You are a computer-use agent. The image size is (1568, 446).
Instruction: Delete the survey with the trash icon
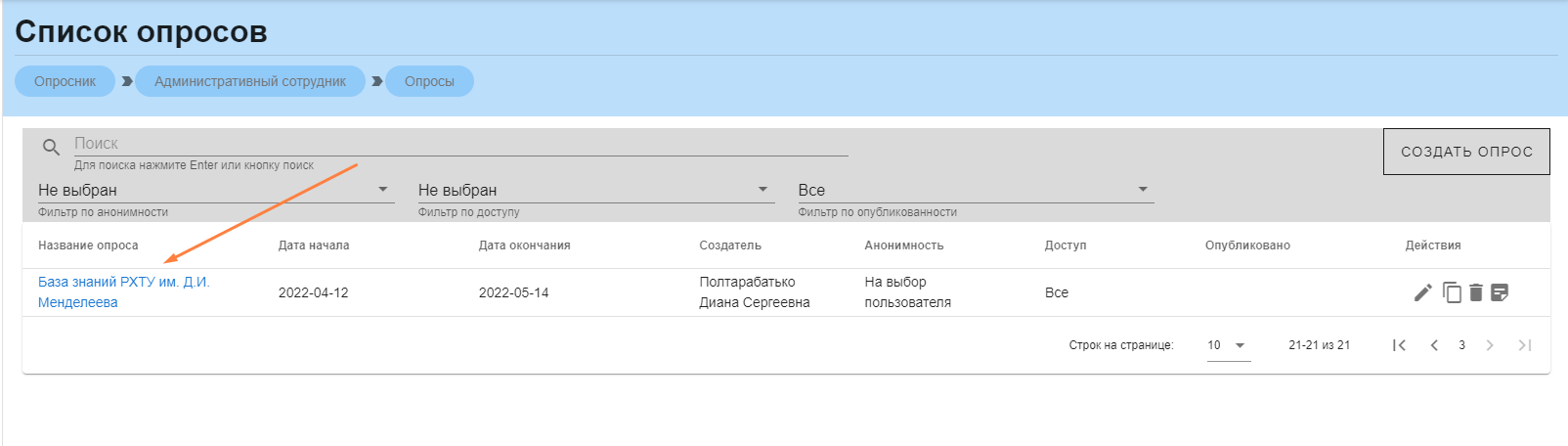pyautogui.click(x=1476, y=292)
